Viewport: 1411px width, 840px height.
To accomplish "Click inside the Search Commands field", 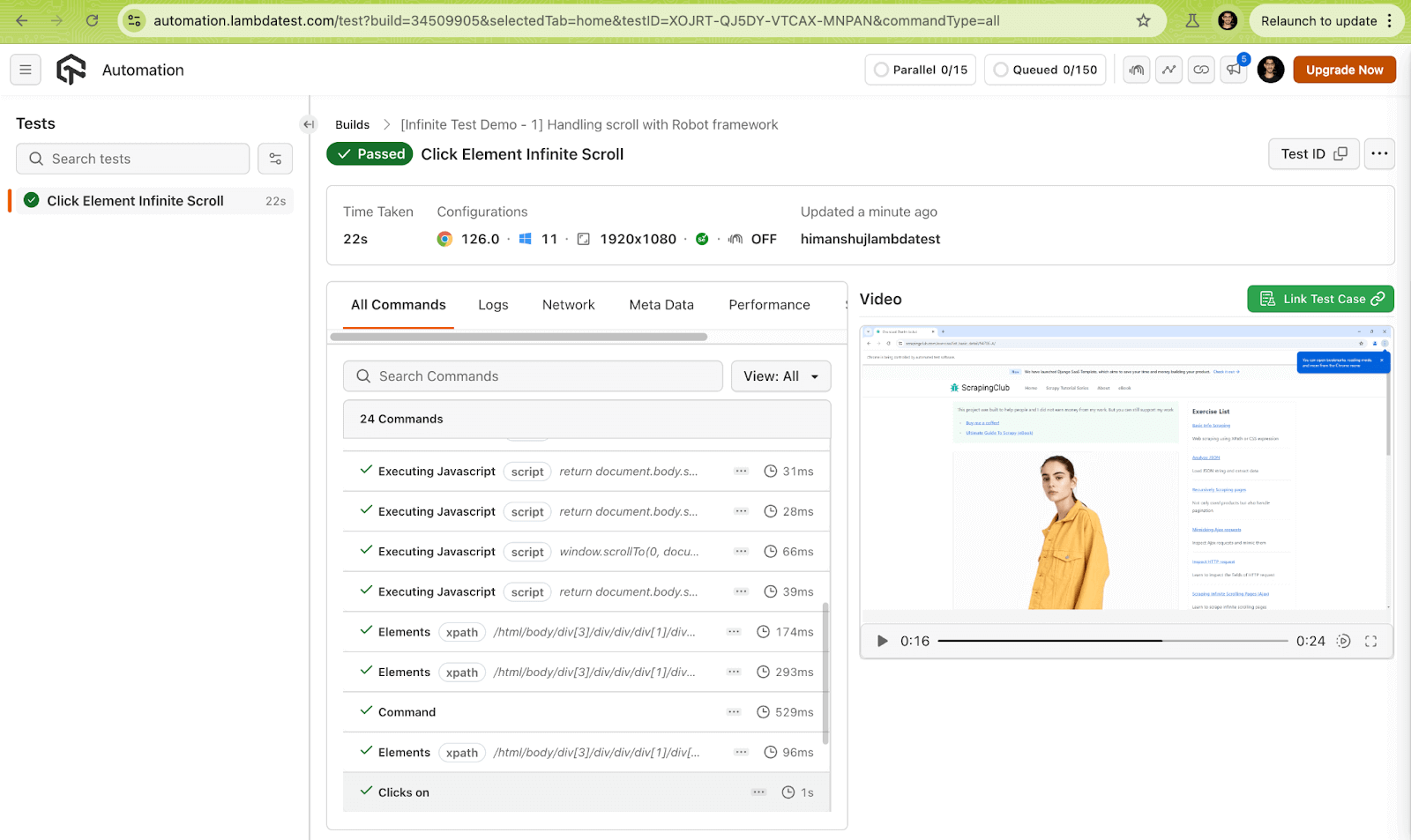I will [533, 375].
